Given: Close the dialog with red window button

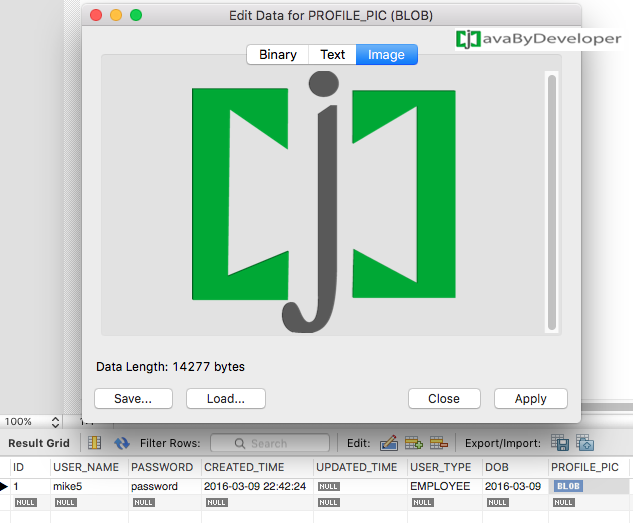Looking at the screenshot, I should (96, 15).
